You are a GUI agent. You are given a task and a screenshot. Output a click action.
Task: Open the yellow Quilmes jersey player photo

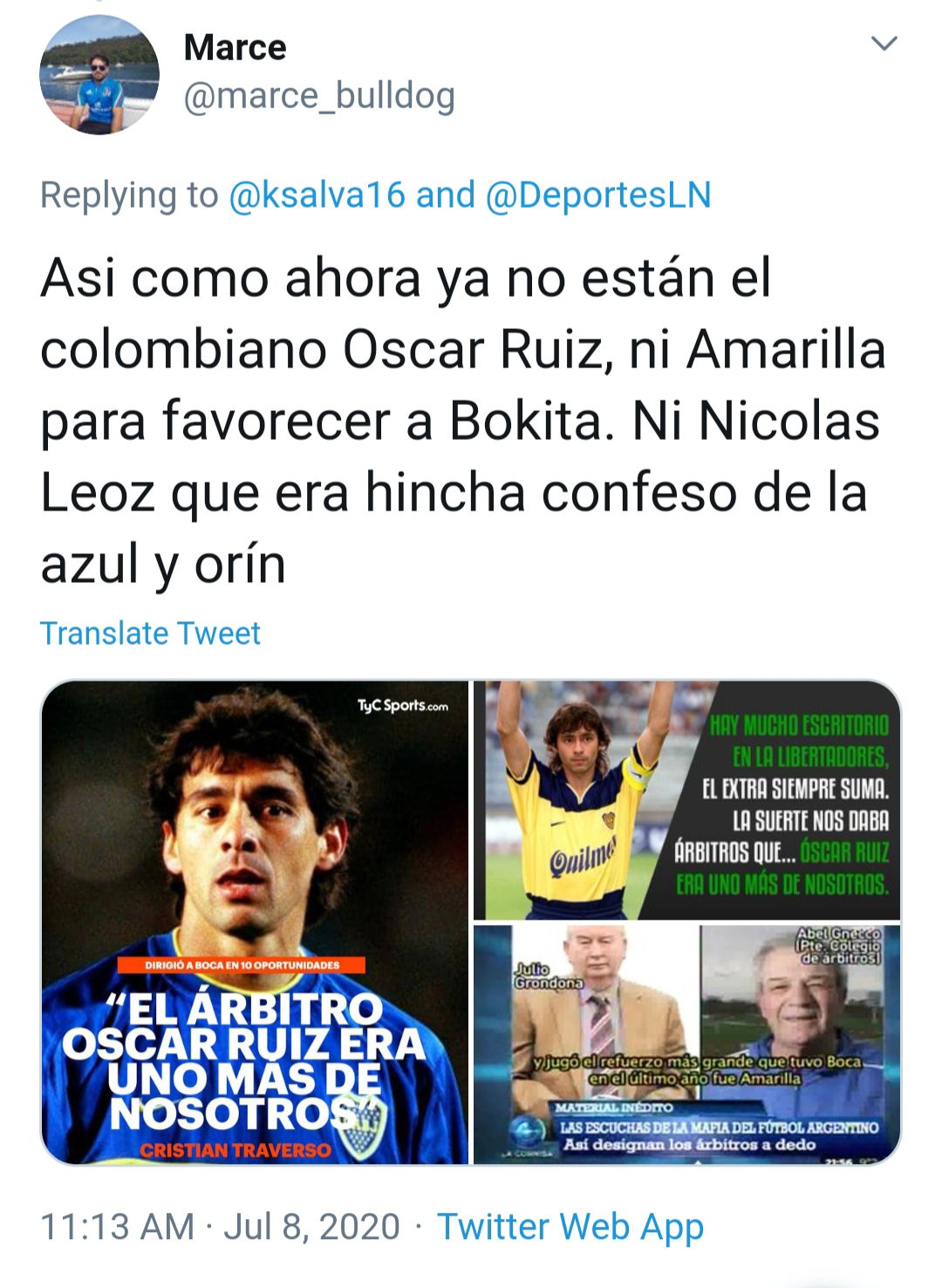coord(687,800)
